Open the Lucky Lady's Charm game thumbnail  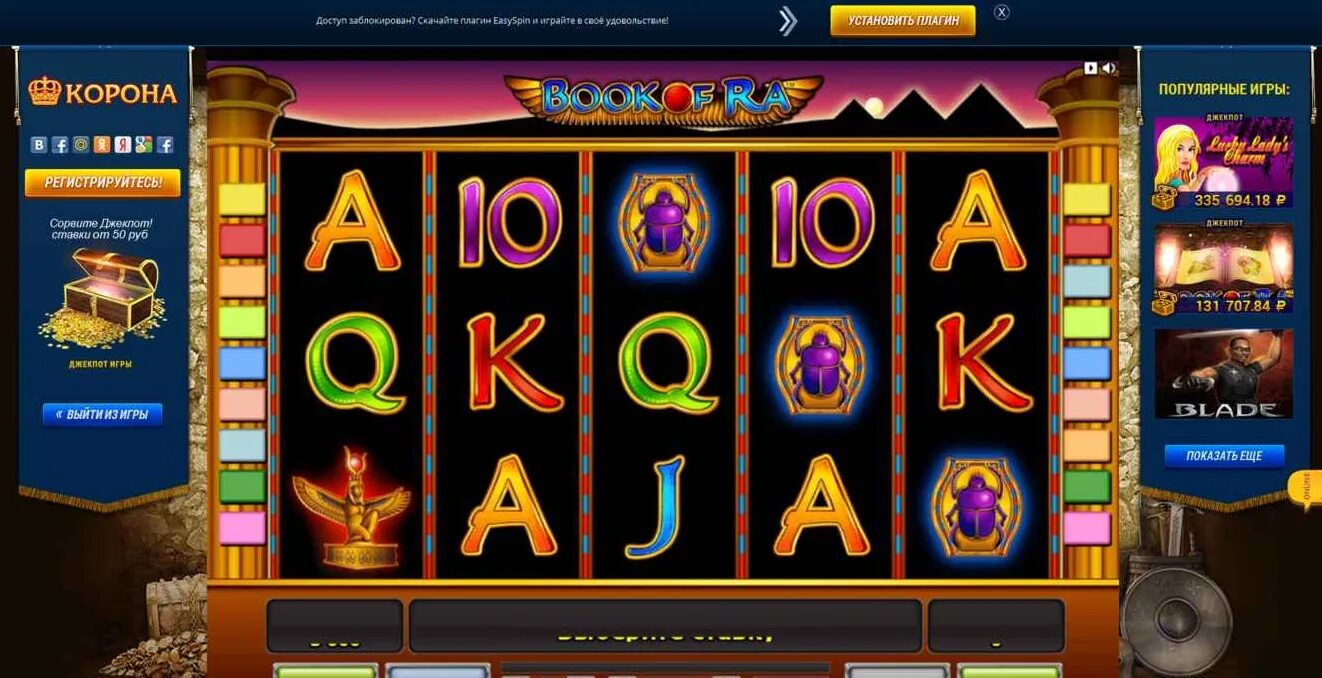(1223, 163)
